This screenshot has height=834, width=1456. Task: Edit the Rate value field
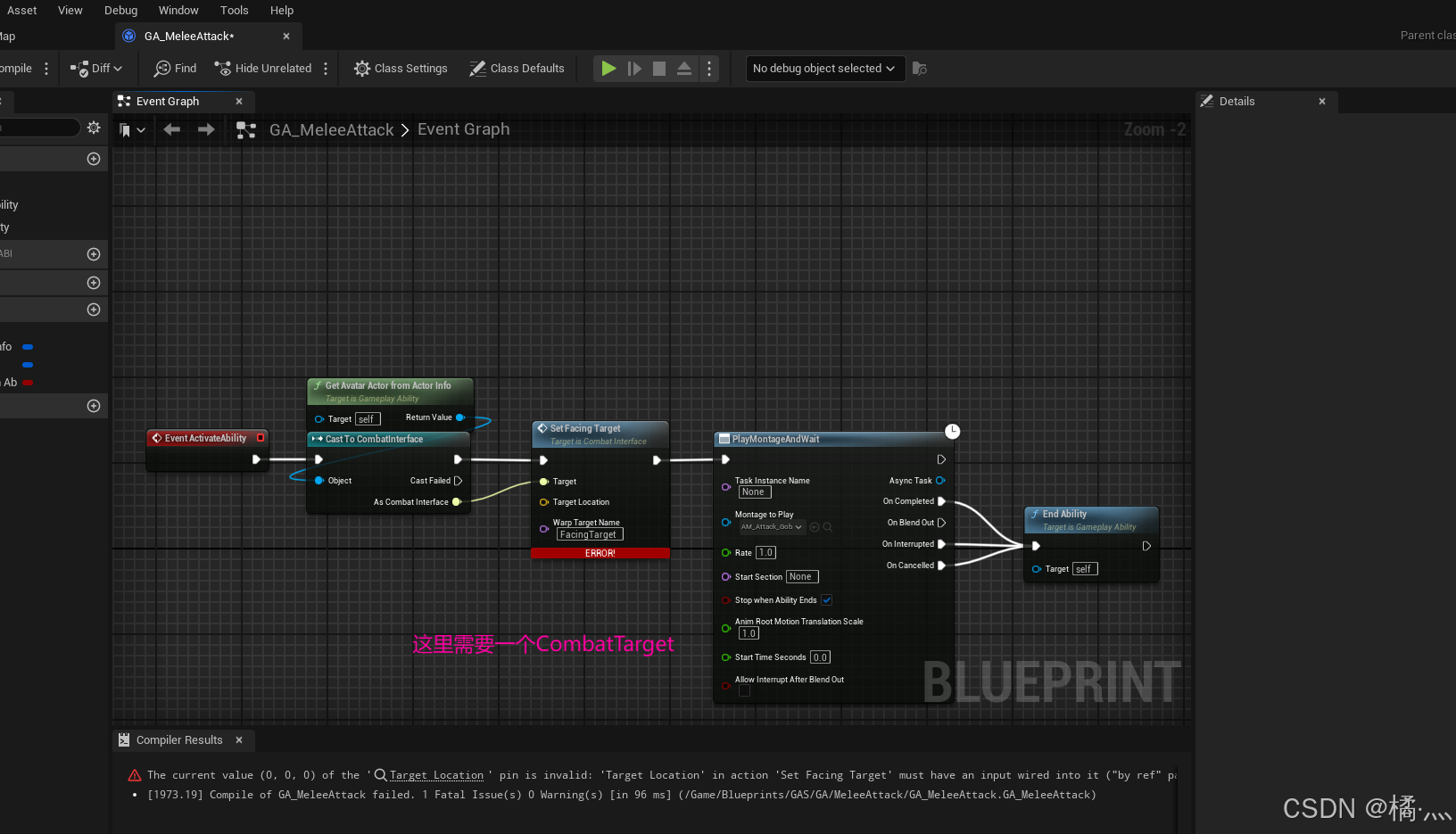[x=766, y=553]
